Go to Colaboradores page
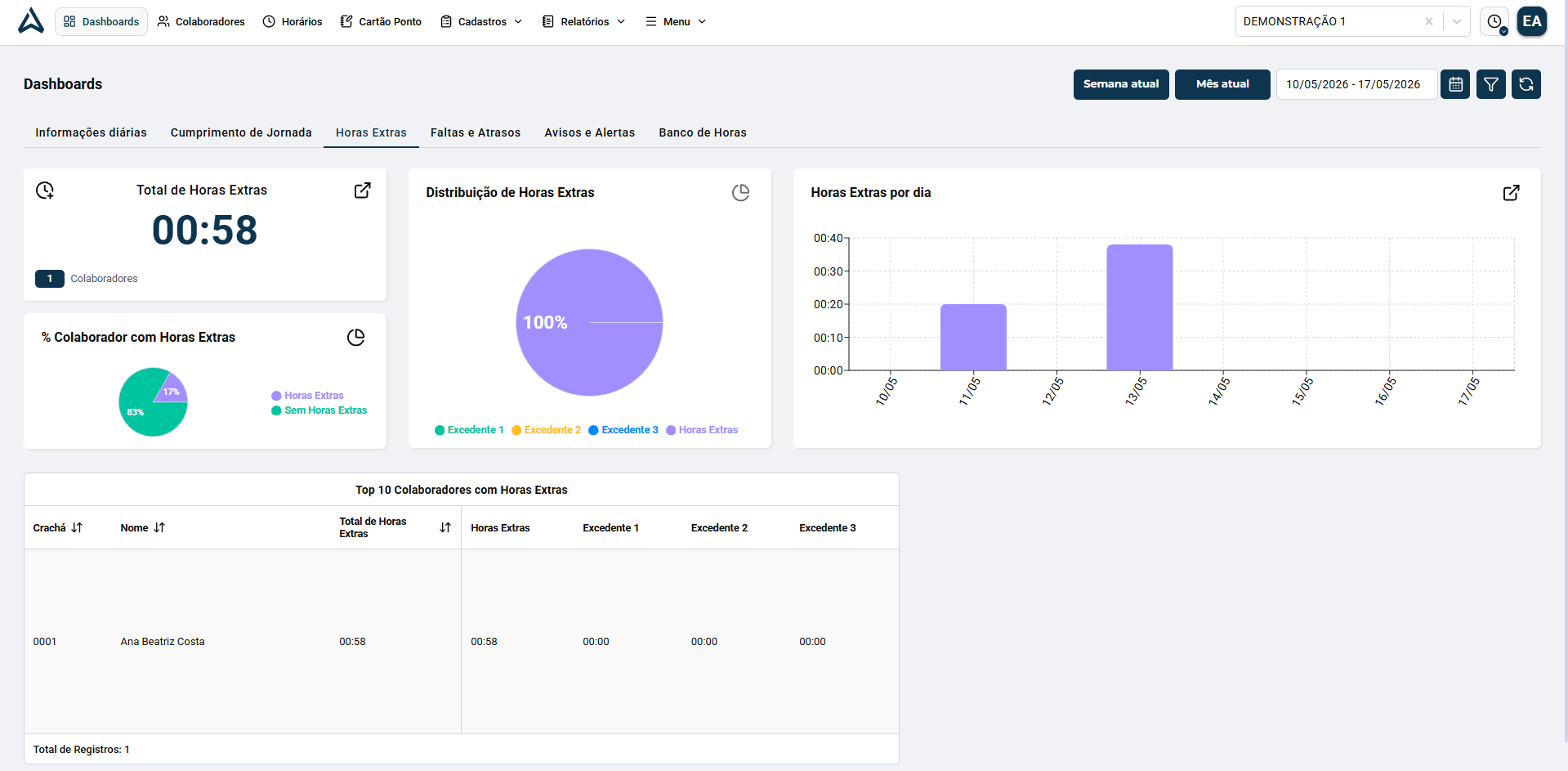This screenshot has width=1568, height=771. pyautogui.click(x=201, y=21)
